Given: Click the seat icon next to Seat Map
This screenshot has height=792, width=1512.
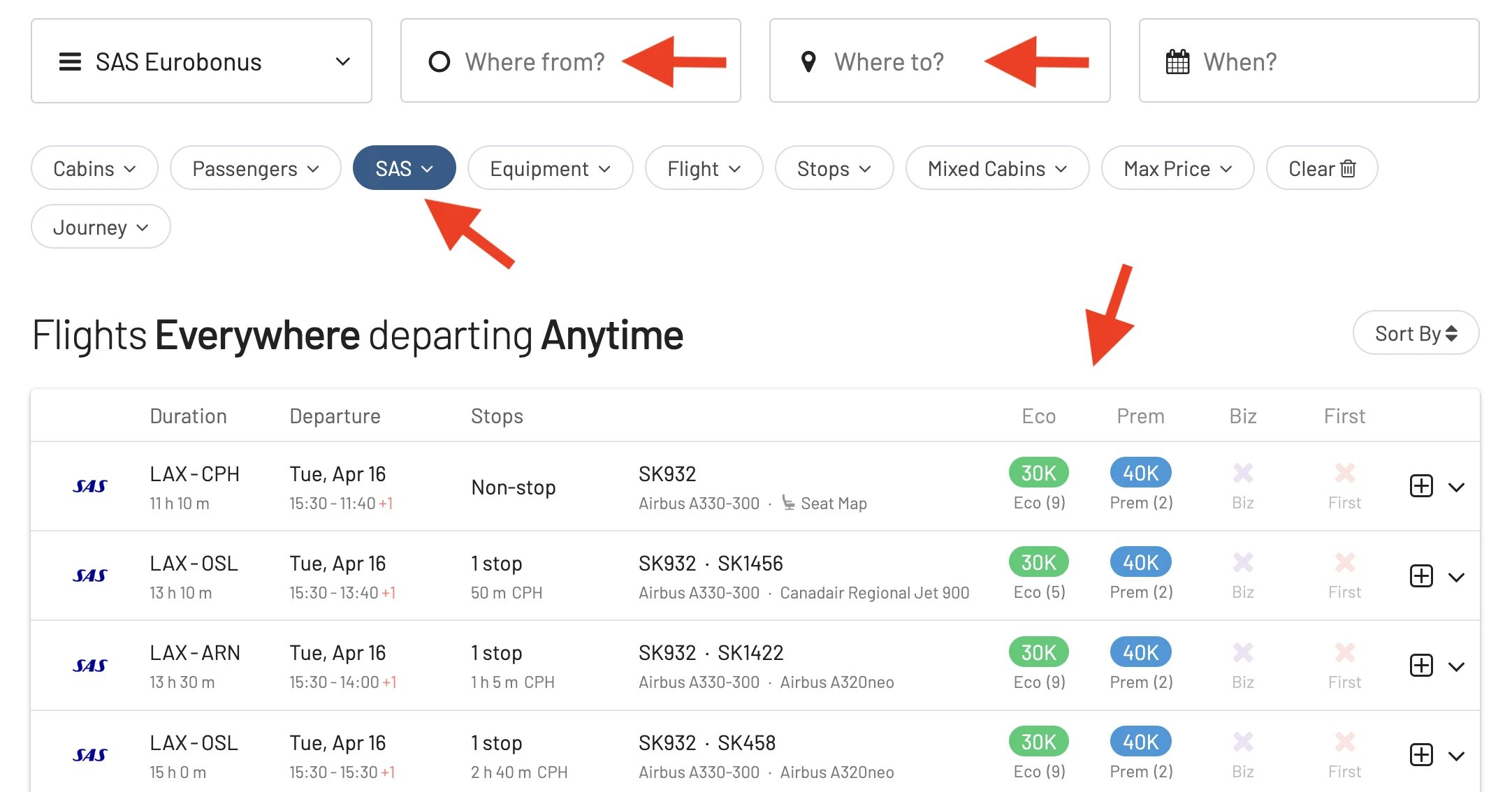Looking at the screenshot, I should click(788, 502).
